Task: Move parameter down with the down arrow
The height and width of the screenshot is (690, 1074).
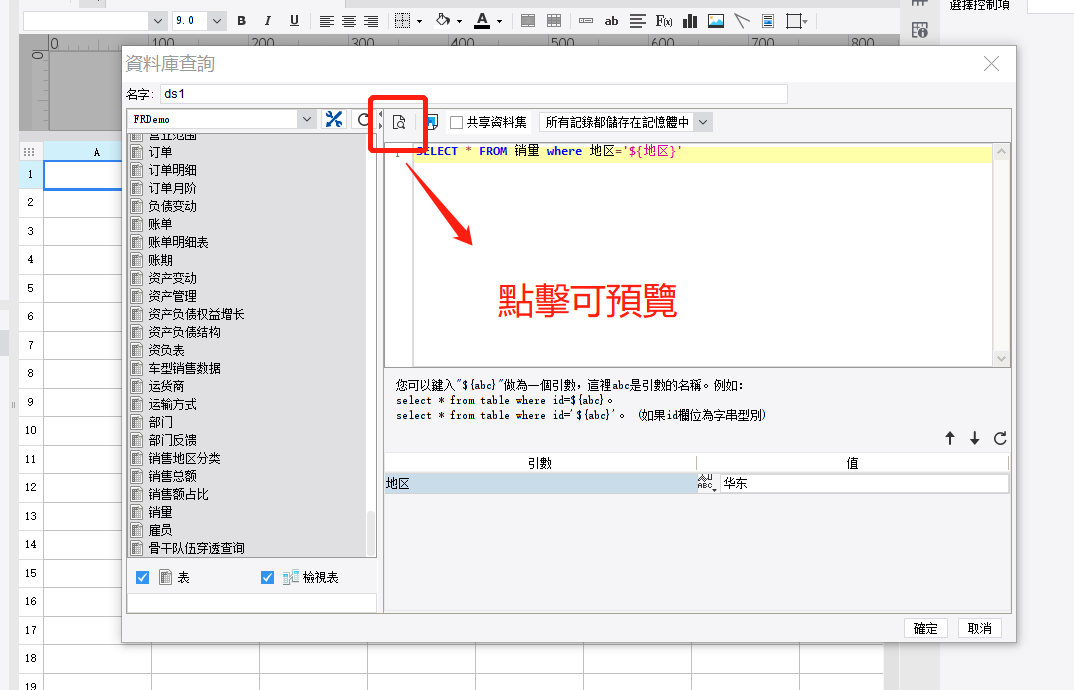Action: click(x=975, y=439)
